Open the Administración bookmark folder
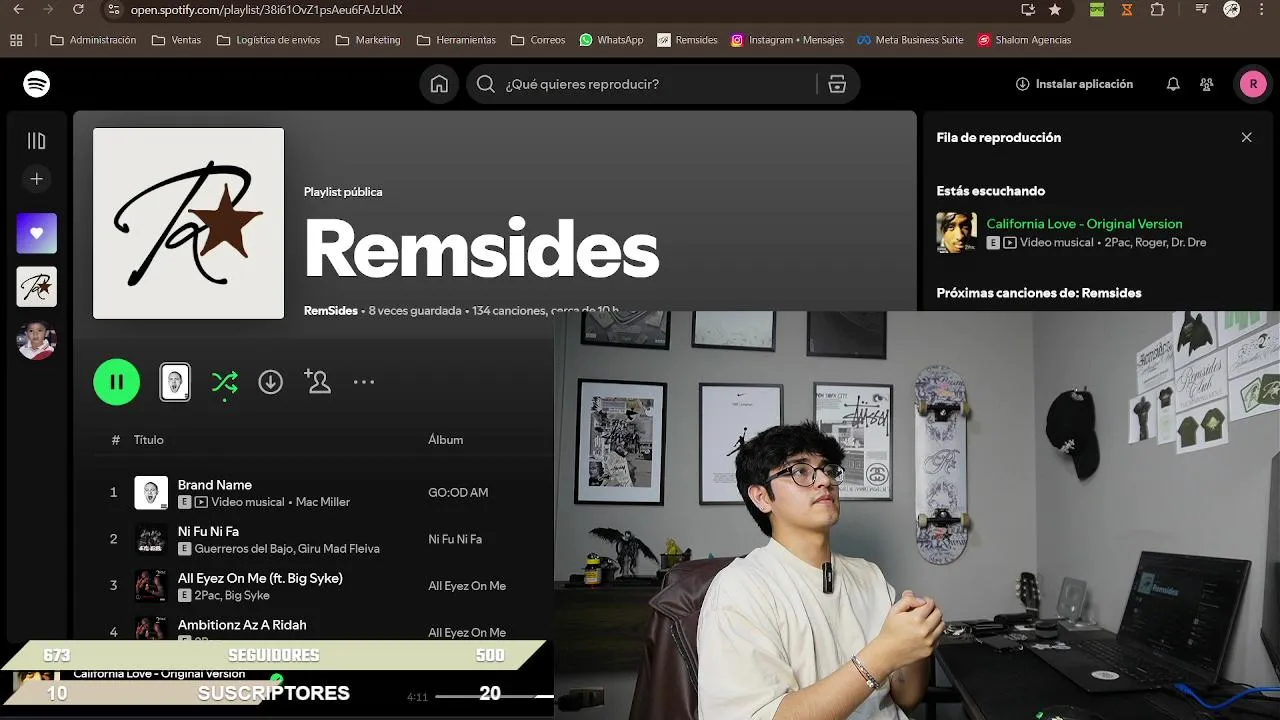Image resolution: width=1280 pixels, height=720 pixels. 93,40
